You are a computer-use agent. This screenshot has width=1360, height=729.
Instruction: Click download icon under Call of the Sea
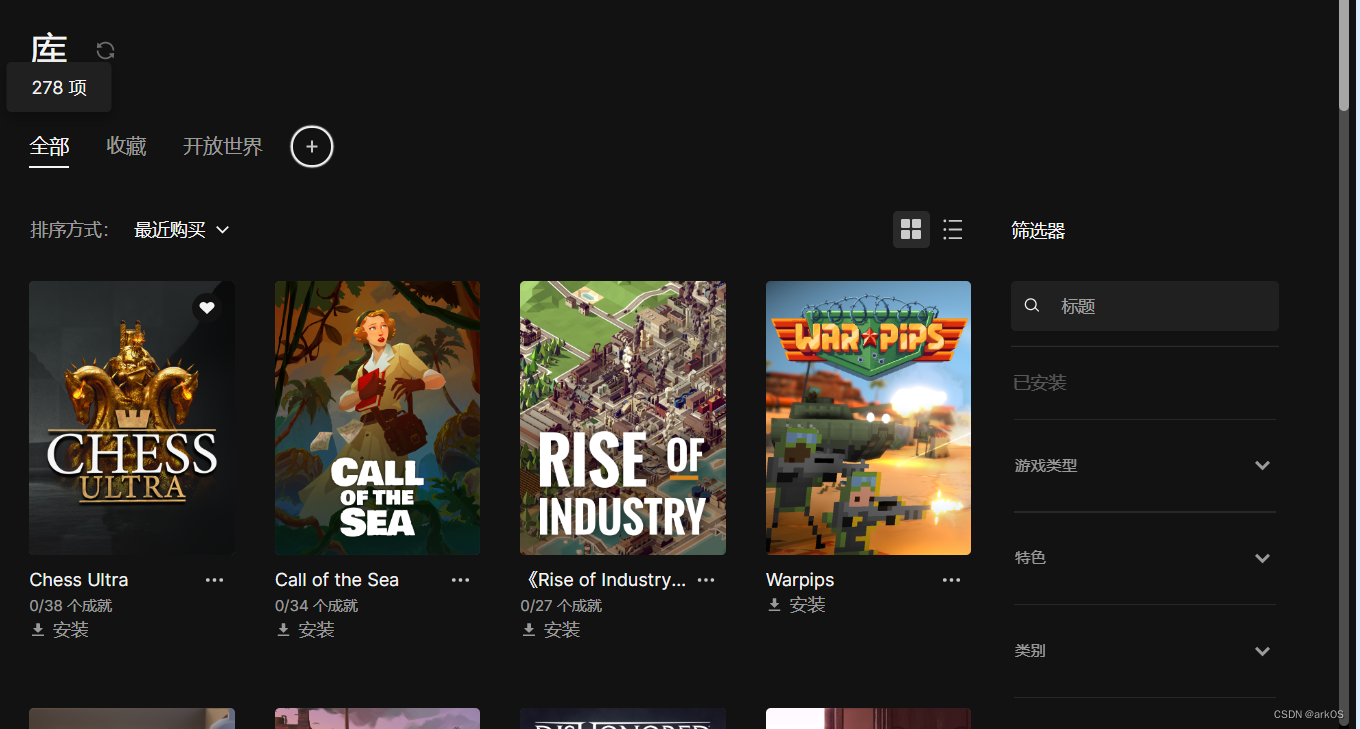click(x=283, y=630)
